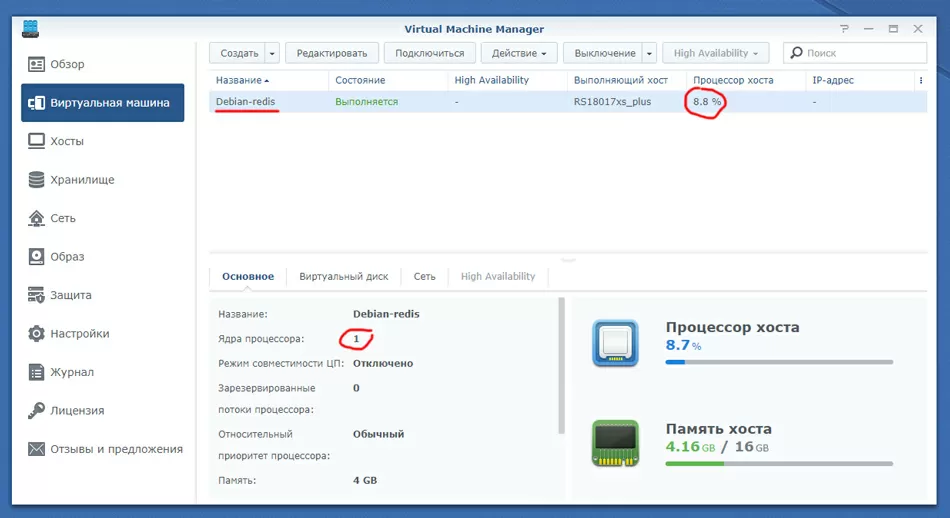
Task: Open the High Availability toolbar dropdown
Action: (716, 53)
